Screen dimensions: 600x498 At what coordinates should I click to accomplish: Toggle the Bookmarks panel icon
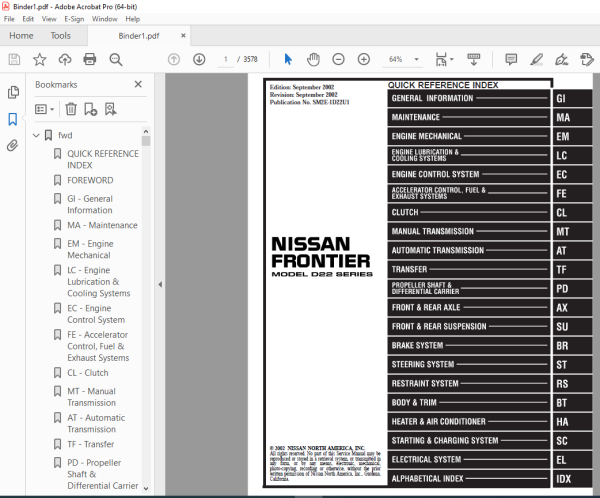[13, 119]
